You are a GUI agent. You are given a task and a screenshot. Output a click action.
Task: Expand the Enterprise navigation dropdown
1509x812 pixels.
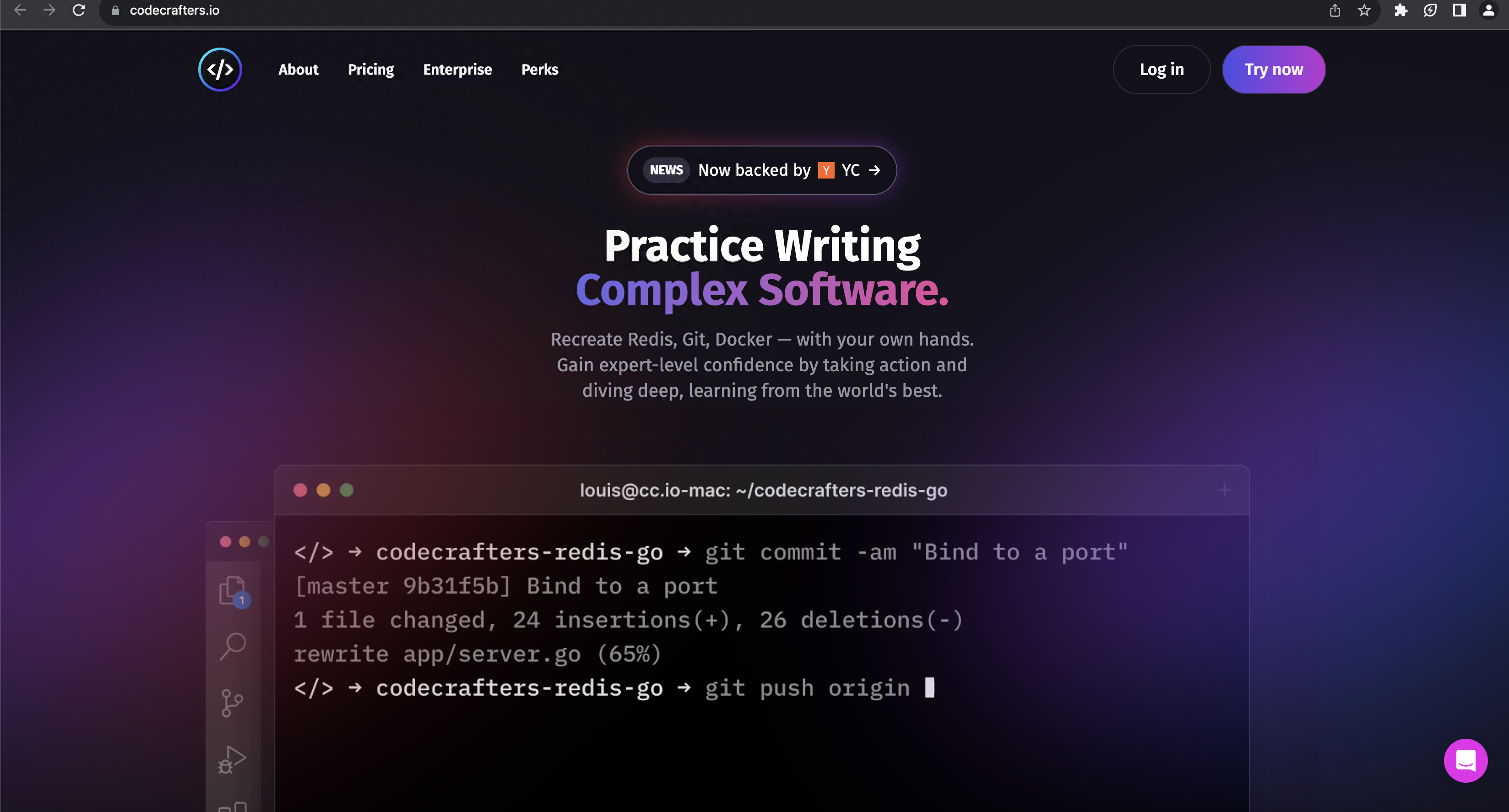457,69
